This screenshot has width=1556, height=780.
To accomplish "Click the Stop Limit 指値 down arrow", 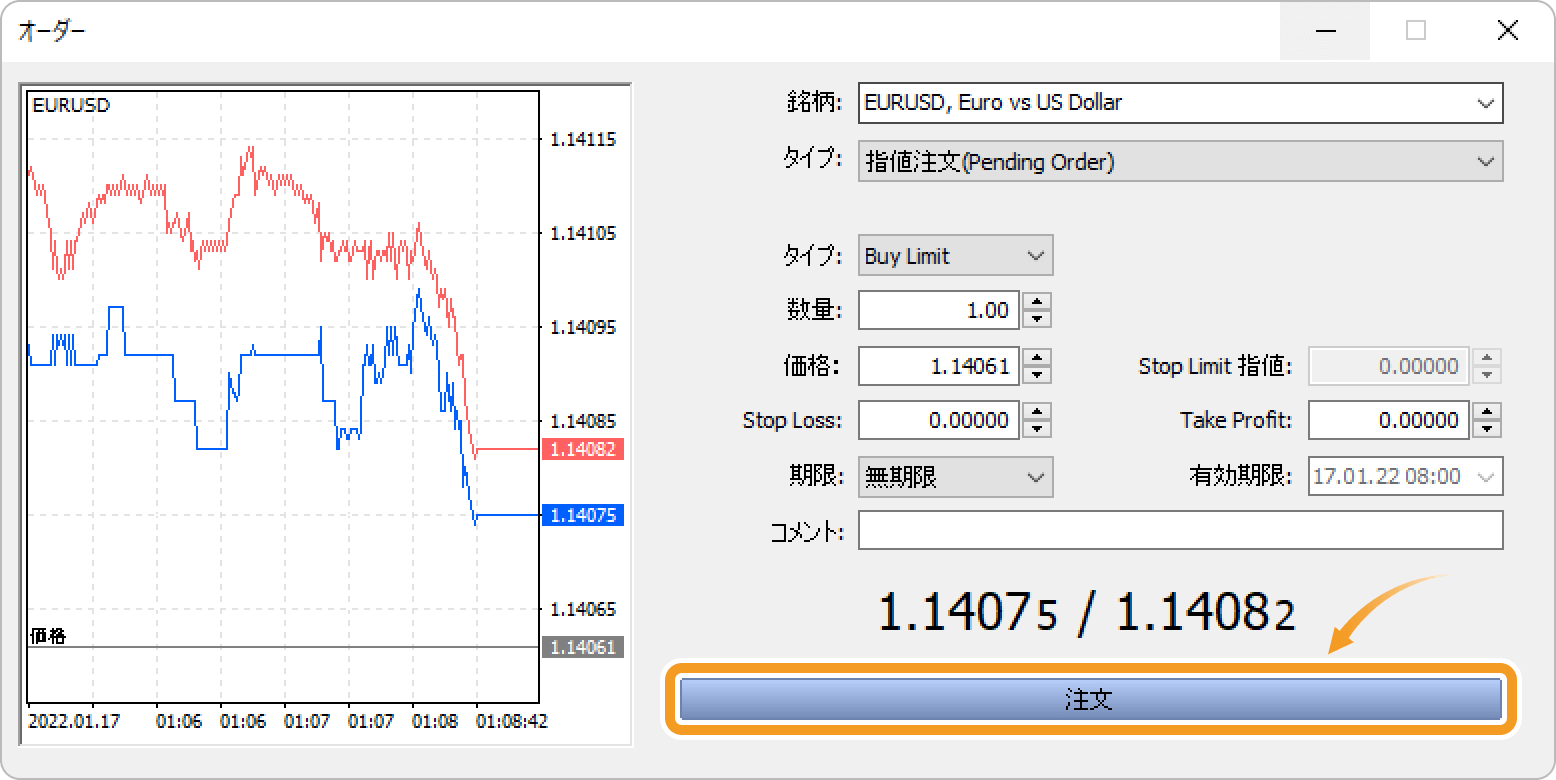I will 1488,375.
